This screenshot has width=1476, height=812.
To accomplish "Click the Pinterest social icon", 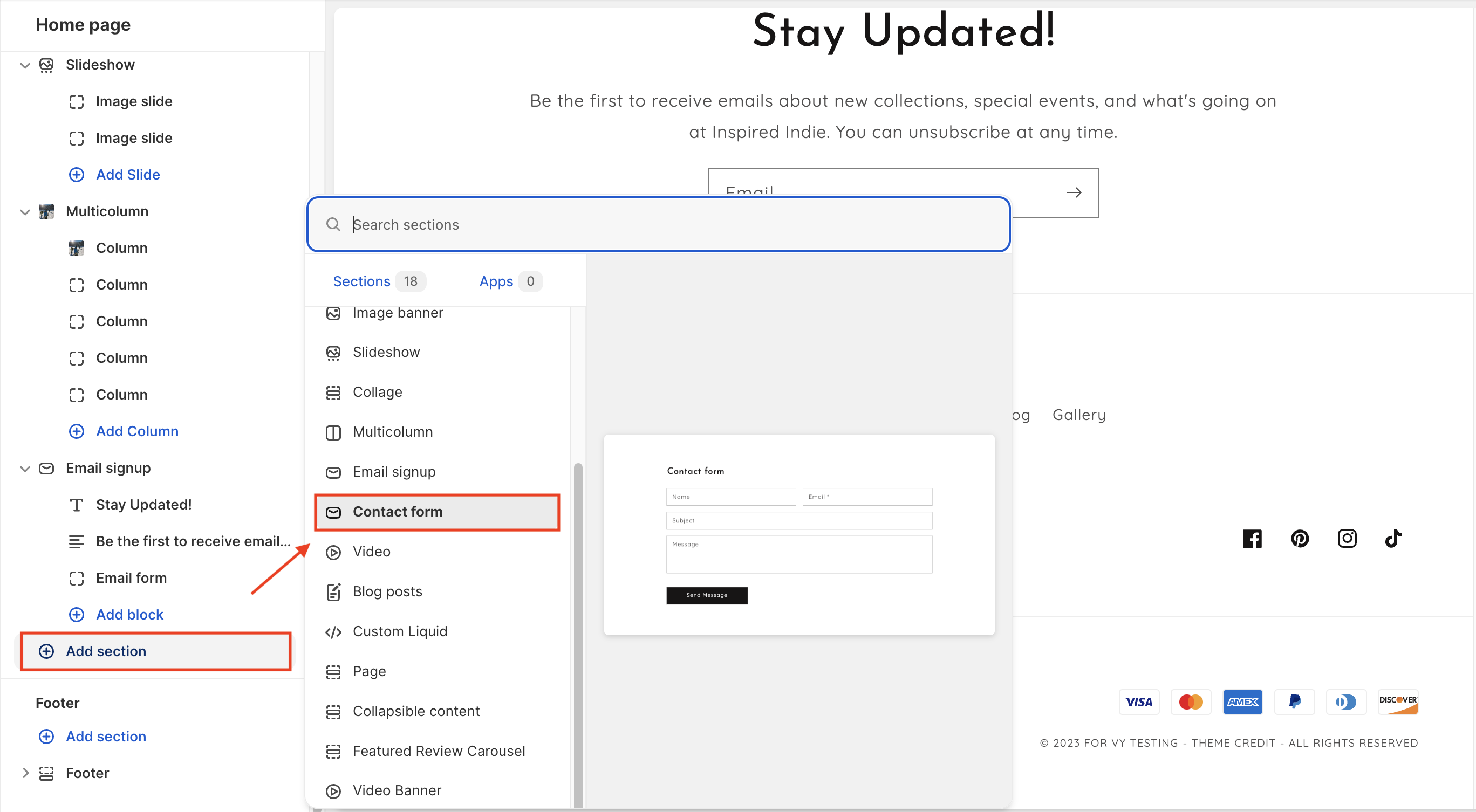I will [1300, 539].
